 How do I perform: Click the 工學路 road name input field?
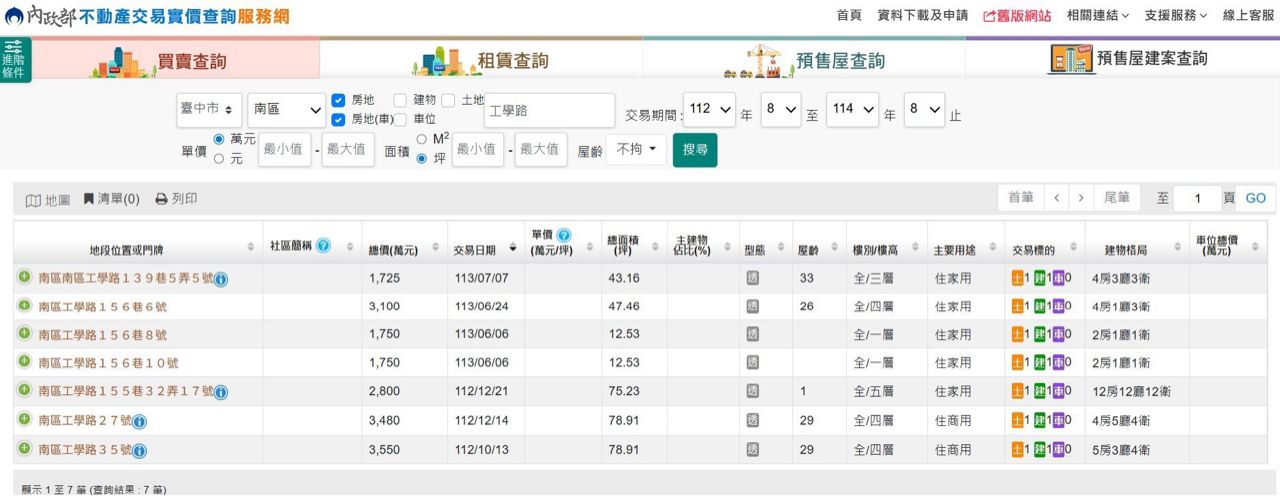click(549, 111)
